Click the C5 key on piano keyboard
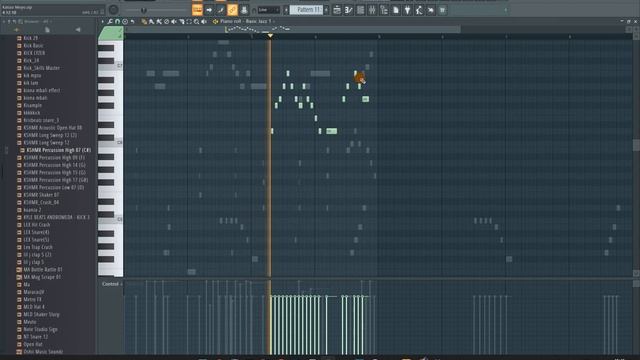 pos(111,220)
